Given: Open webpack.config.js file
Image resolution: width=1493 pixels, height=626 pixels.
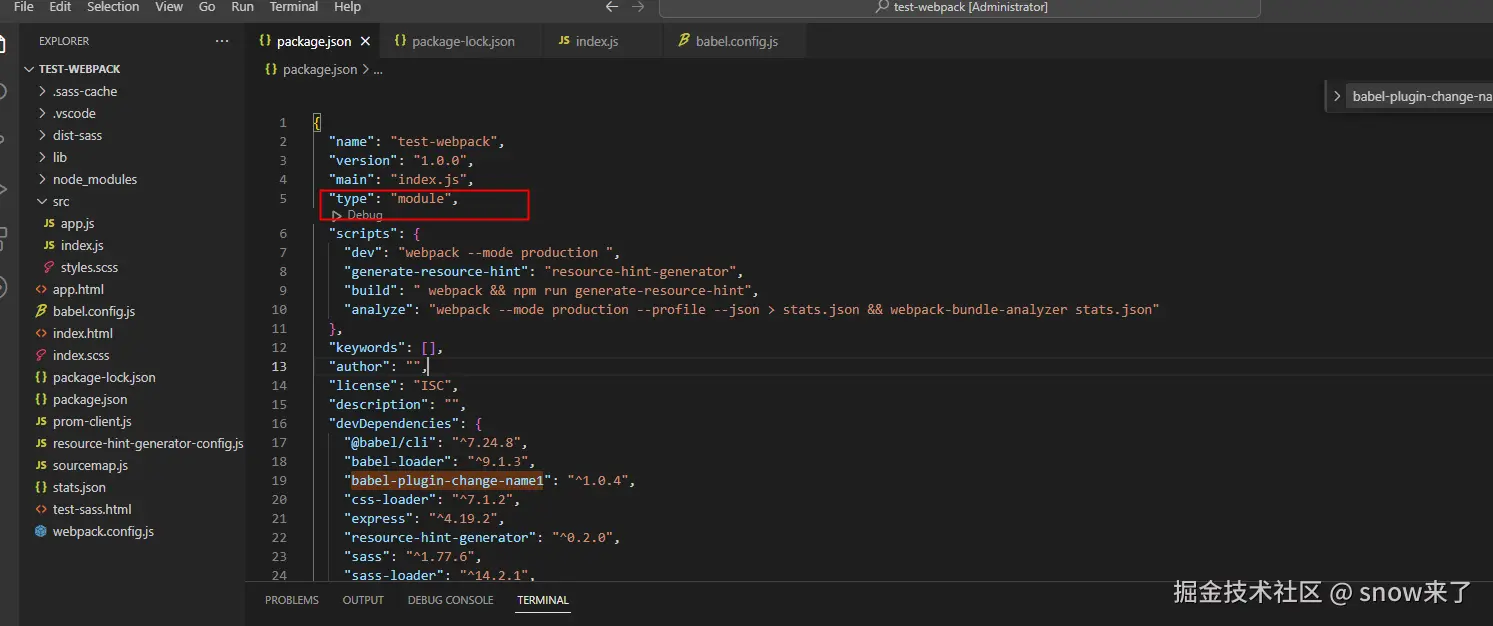Looking at the screenshot, I should click(134, 531).
